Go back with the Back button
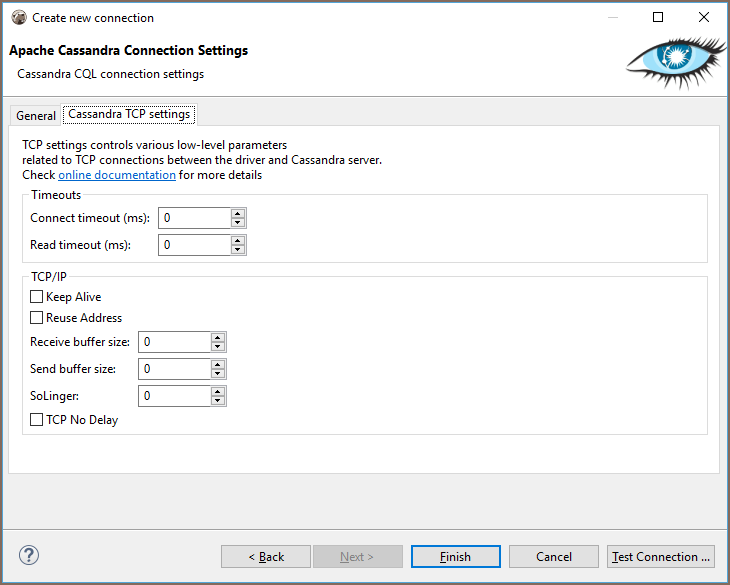730x585 pixels. (x=265, y=557)
